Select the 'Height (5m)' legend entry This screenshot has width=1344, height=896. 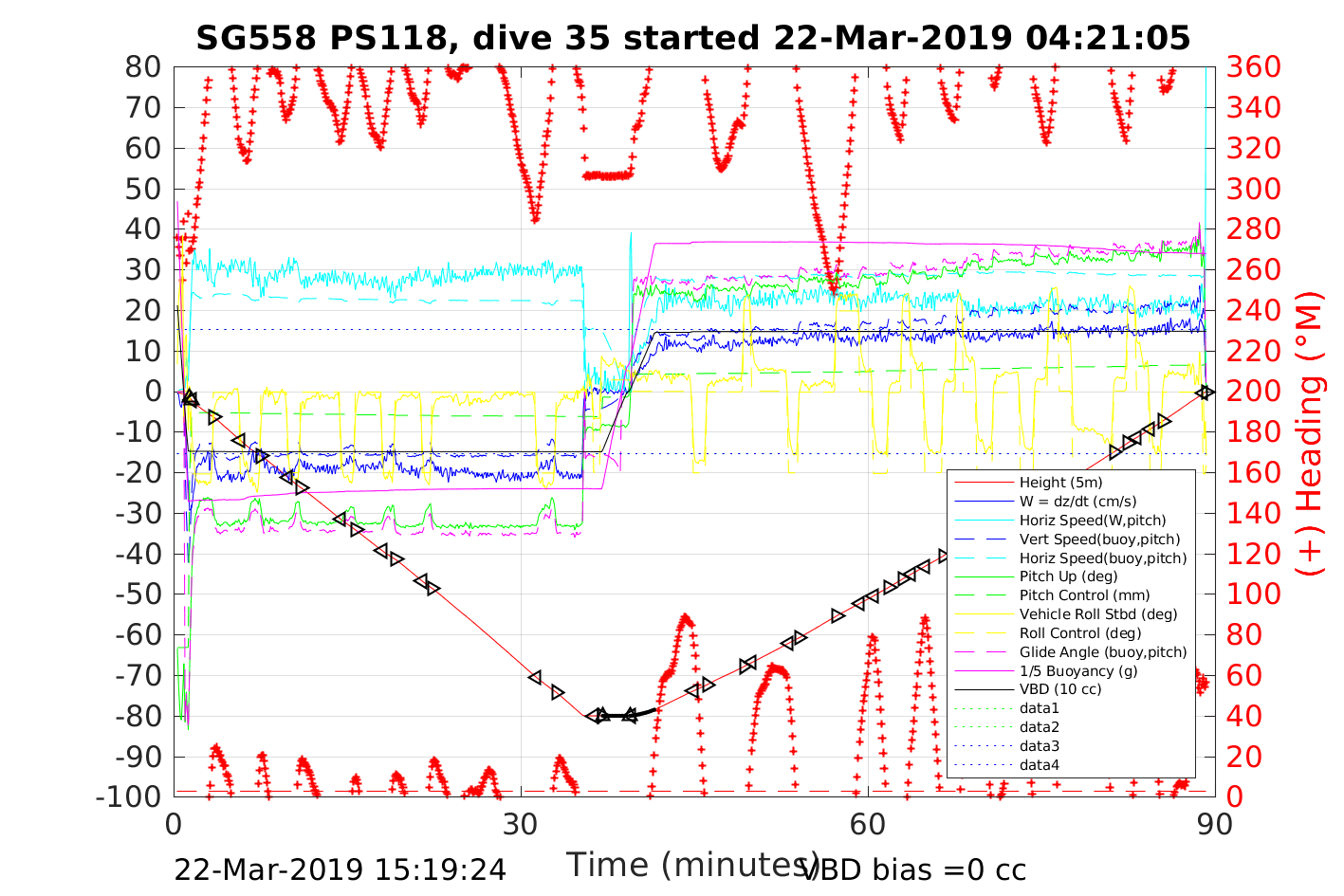pyautogui.click(x=1060, y=483)
